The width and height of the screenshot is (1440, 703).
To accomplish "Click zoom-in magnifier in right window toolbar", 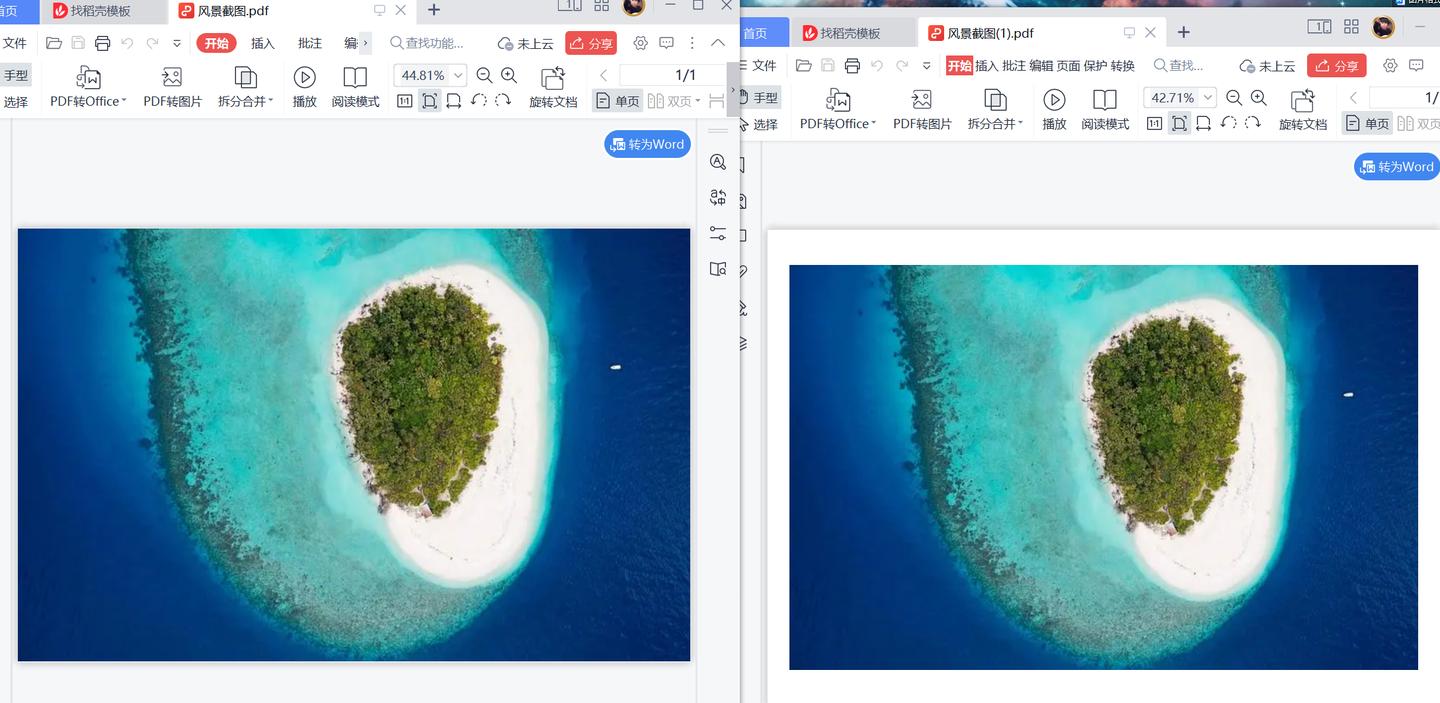I will [x=1259, y=98].
